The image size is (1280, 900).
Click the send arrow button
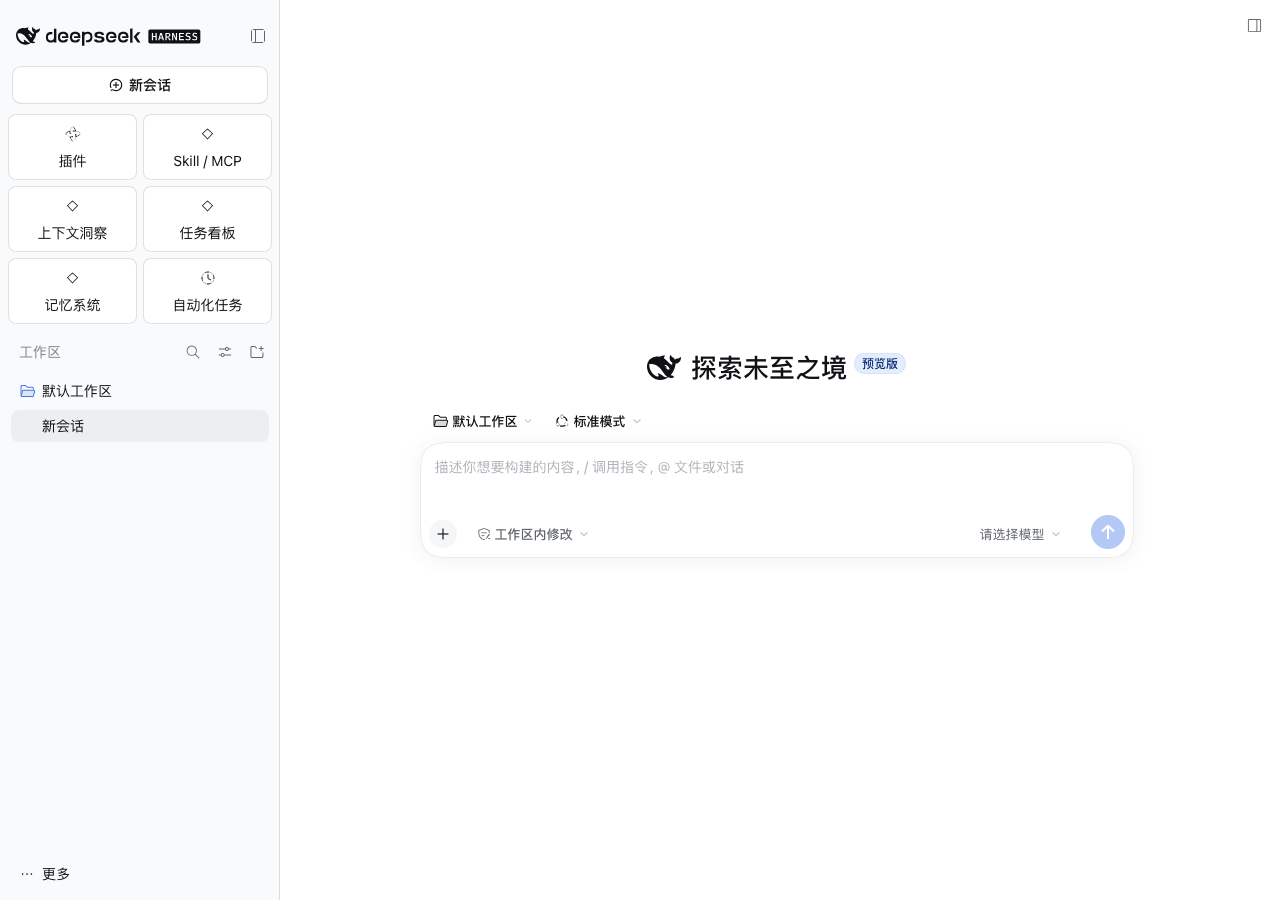(x=1108, y=532)
